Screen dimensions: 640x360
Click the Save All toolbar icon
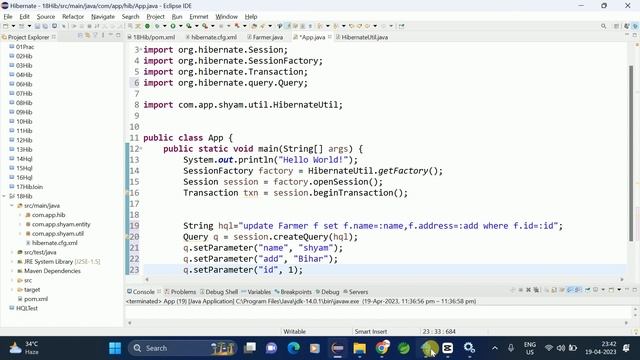45,26
